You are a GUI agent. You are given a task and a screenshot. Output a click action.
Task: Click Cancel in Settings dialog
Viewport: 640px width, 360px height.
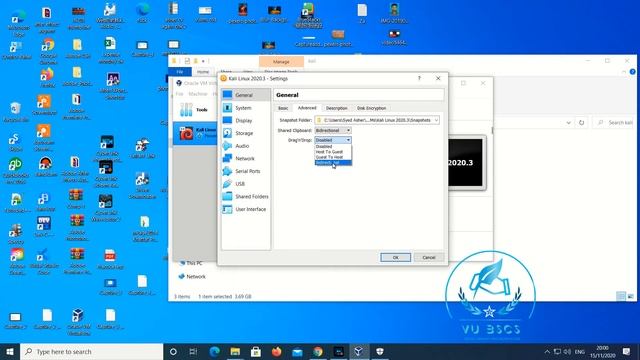pos(429,258)
